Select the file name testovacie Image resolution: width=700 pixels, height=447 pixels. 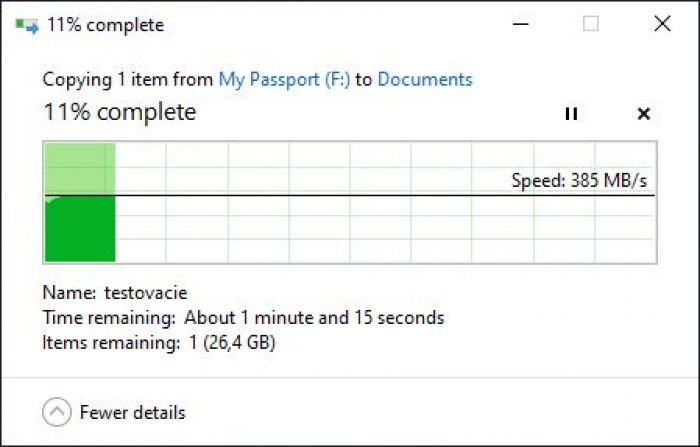pos(146,292)
